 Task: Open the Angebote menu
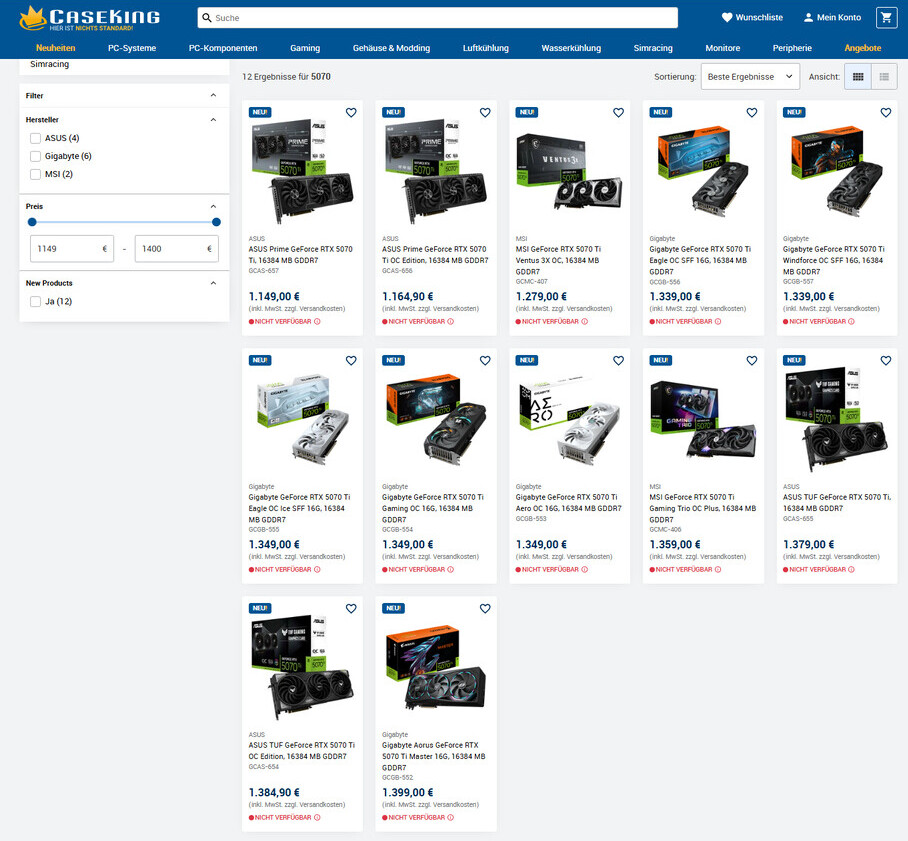(863, 48)
